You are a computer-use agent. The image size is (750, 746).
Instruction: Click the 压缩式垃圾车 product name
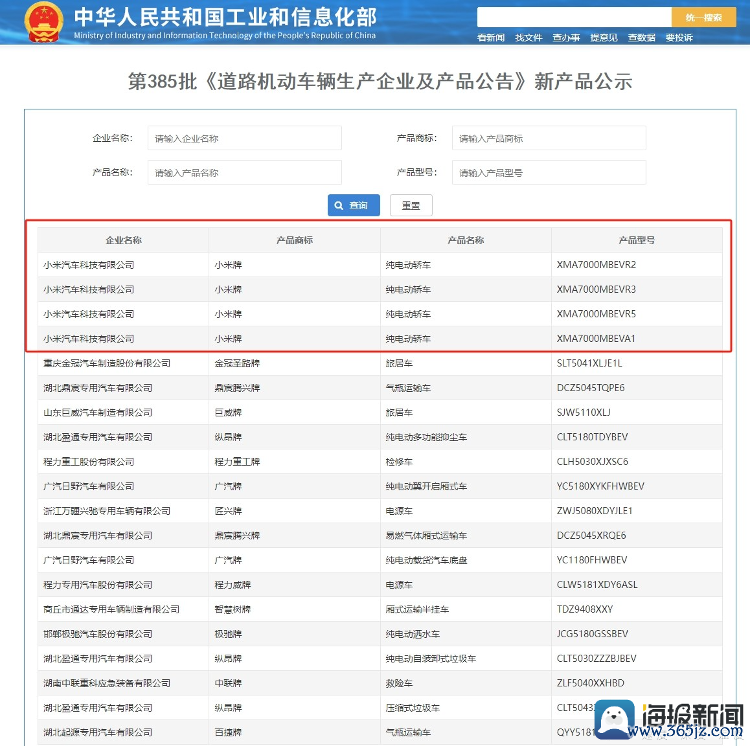click(413, 708)
